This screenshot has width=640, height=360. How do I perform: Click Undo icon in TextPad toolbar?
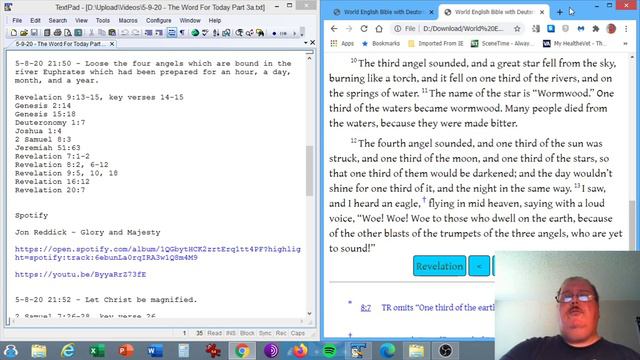125,33
